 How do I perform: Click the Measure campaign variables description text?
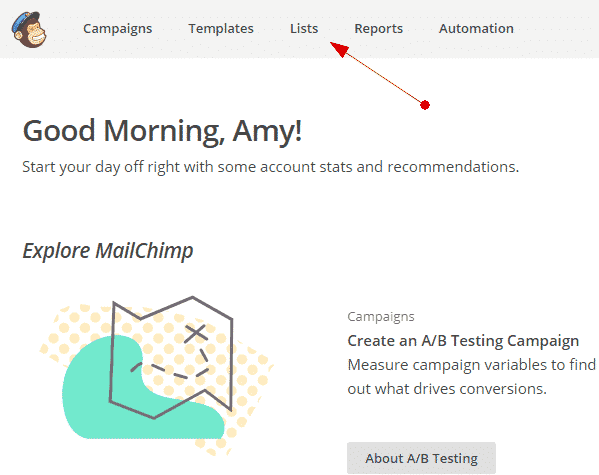(x=471, y=377)
